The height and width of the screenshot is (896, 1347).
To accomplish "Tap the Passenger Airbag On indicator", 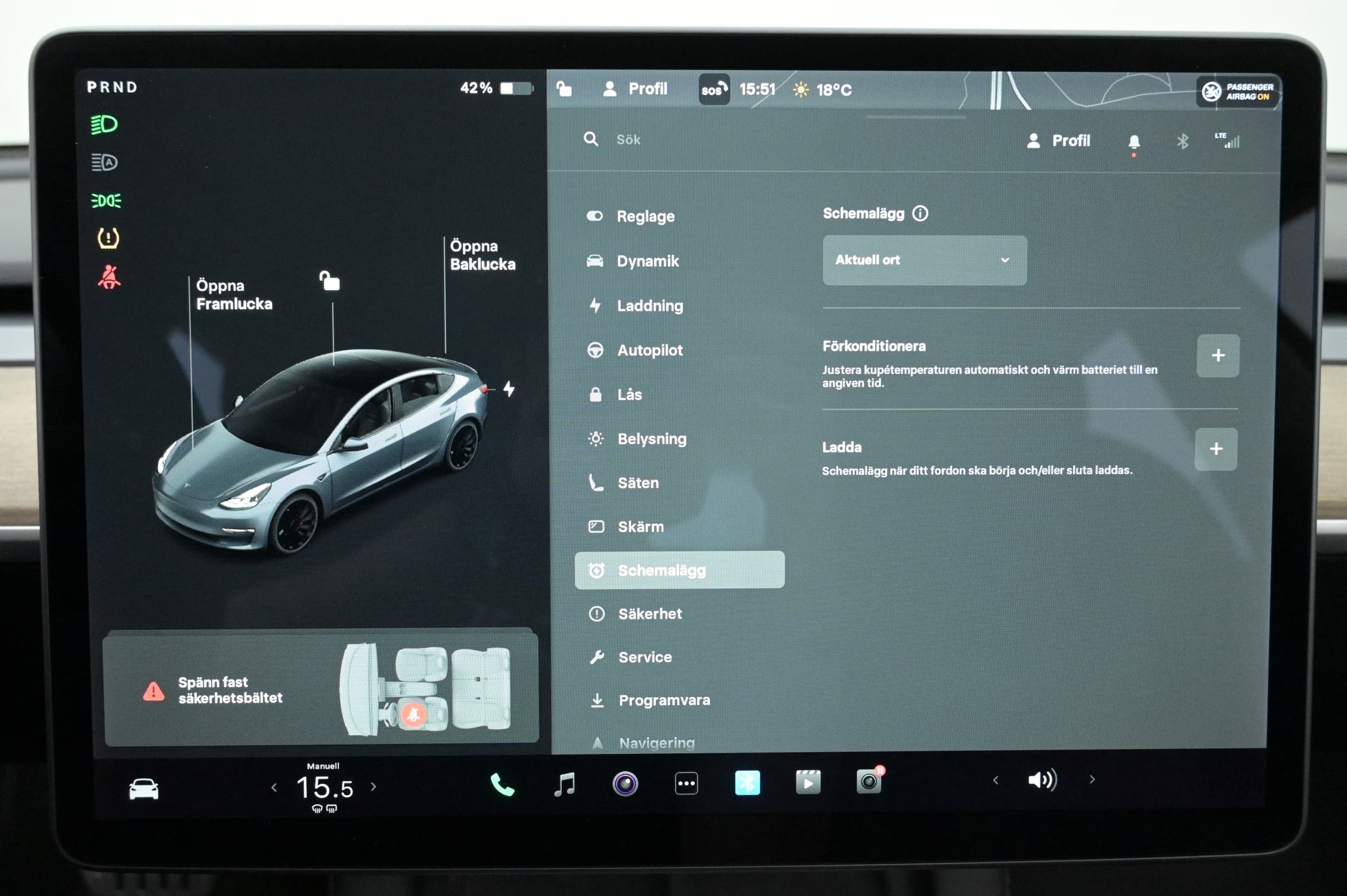I will pyautogui.click(x=1238, y=92).
